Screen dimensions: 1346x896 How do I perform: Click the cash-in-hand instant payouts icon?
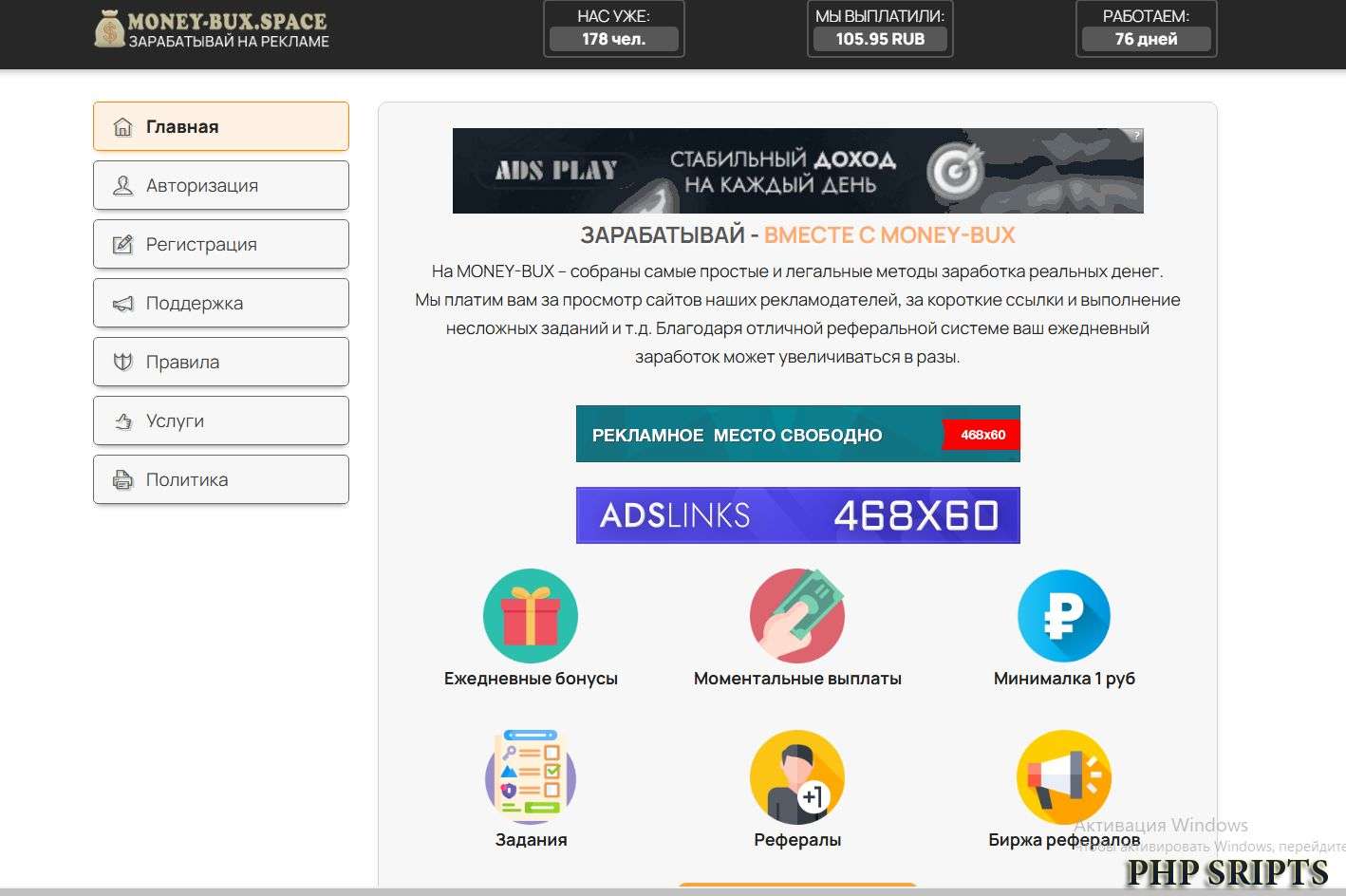796,616
